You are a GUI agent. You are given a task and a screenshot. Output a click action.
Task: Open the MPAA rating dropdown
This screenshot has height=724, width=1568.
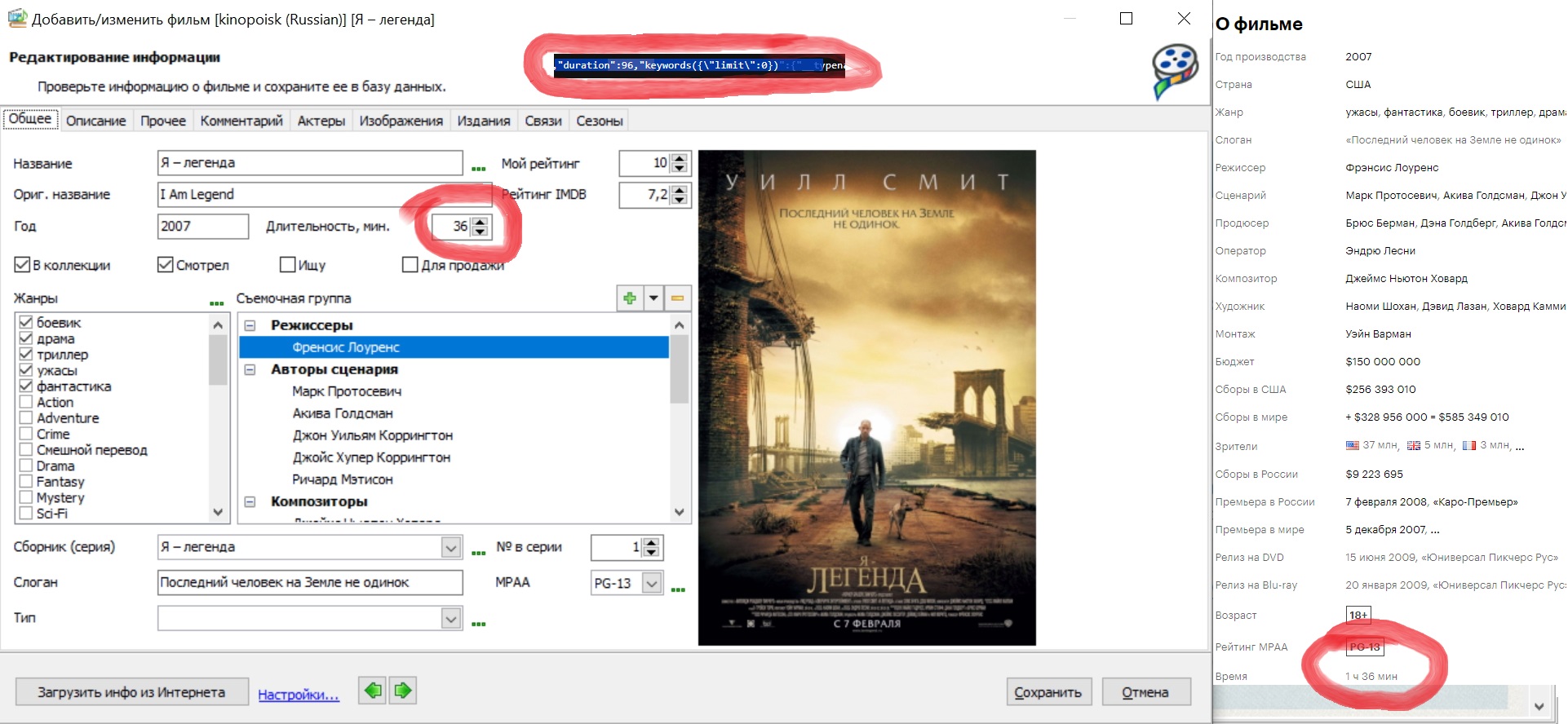[651, 583]
